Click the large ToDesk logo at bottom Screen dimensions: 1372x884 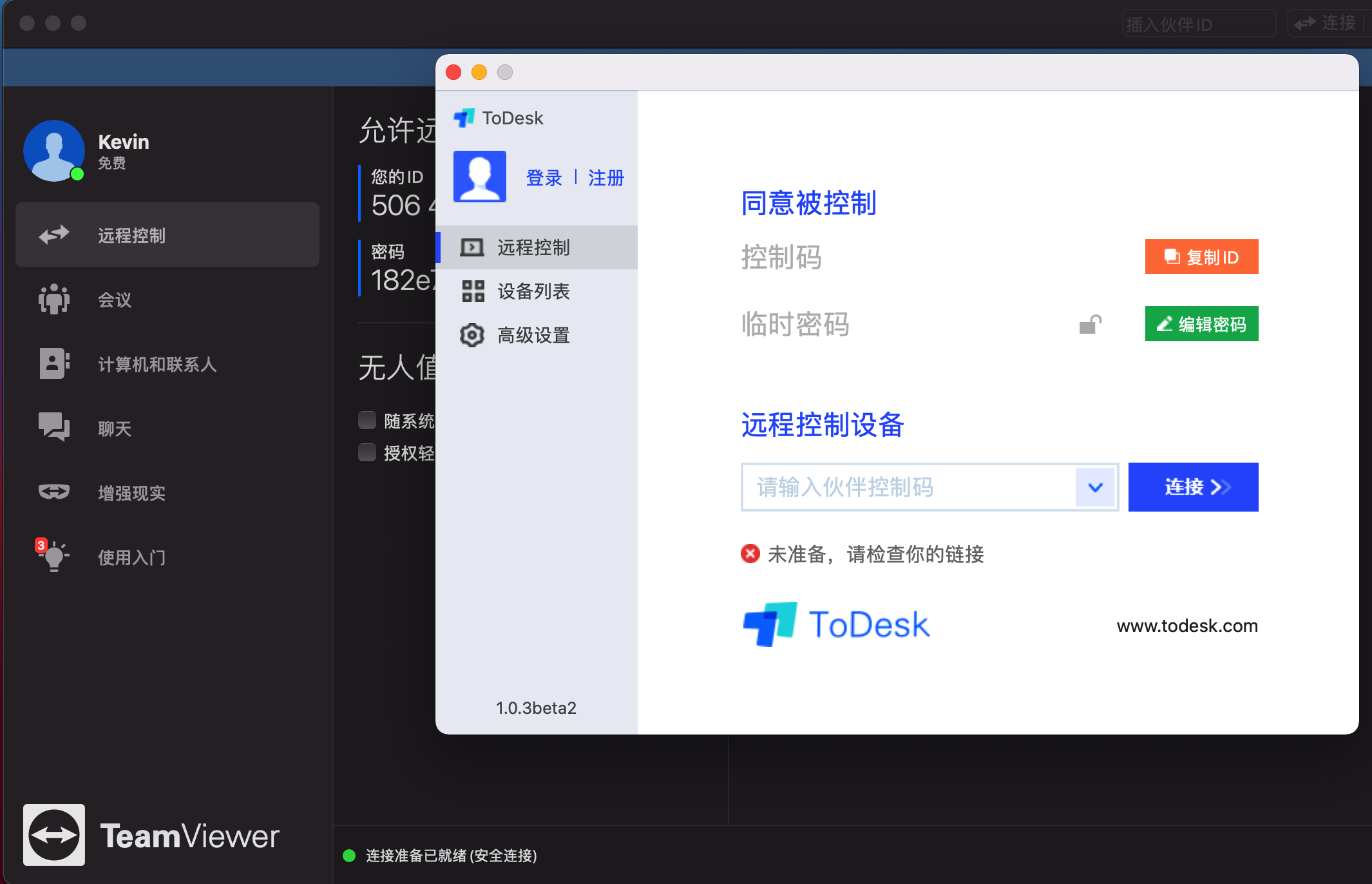[x=836, y=624]
